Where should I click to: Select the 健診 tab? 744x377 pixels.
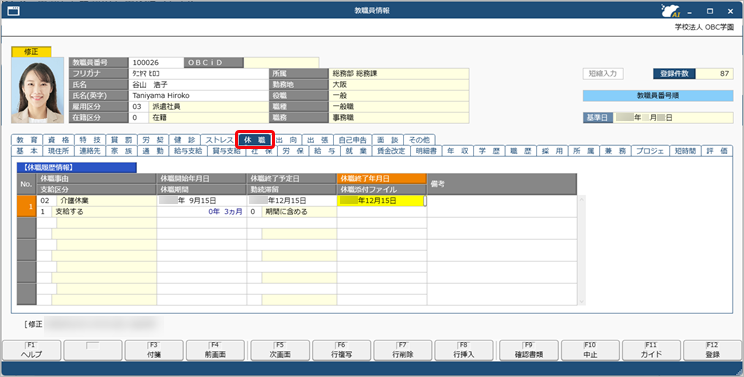click(184, 140)
